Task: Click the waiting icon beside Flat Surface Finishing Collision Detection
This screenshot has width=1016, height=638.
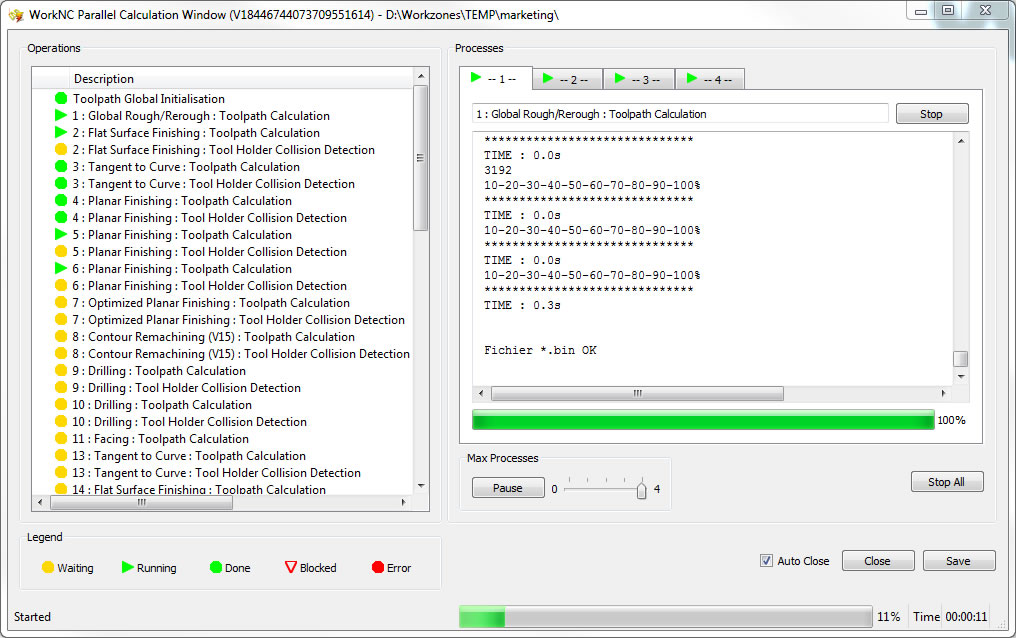Action: click(61, 150)
